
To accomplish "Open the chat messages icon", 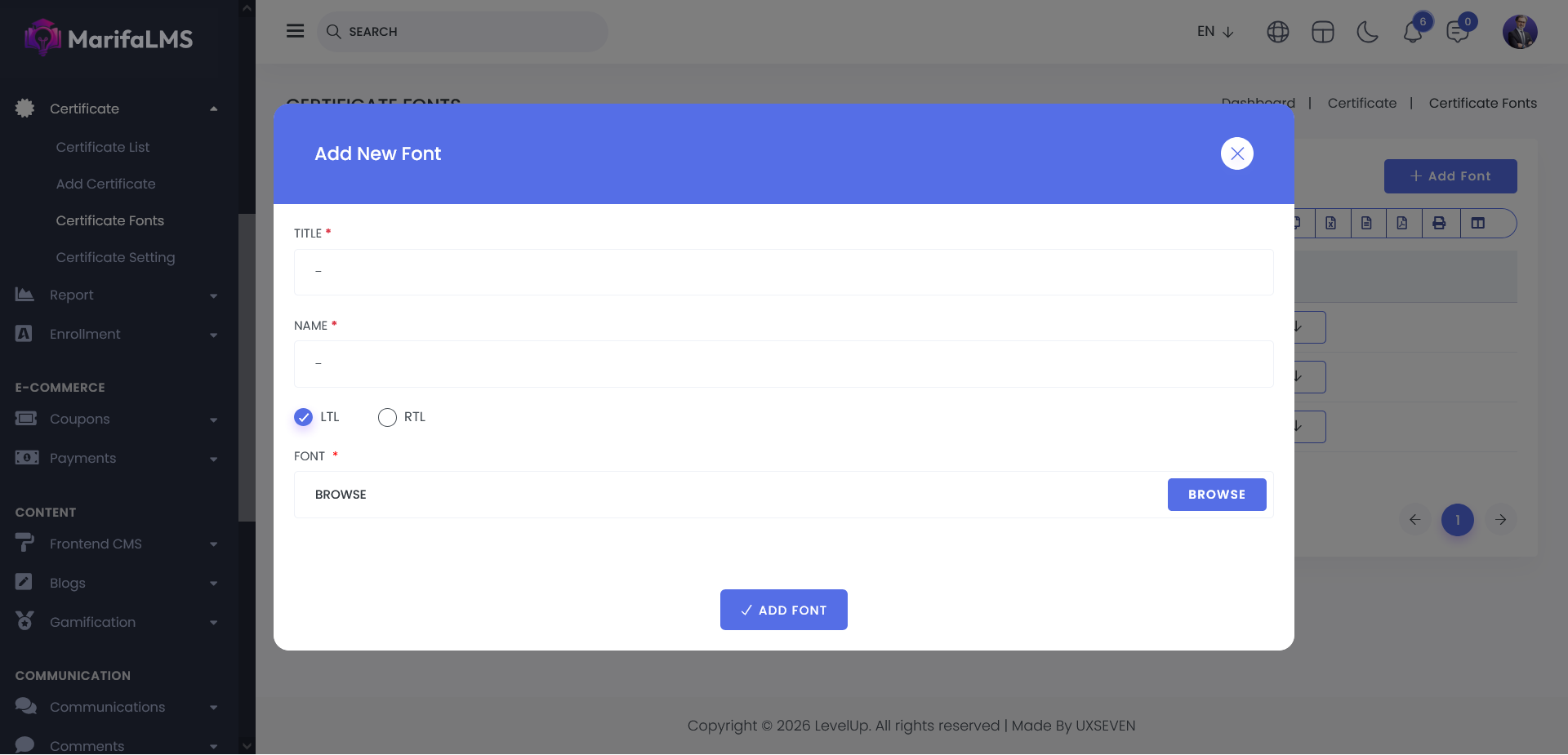I will tap(1457, 32).
